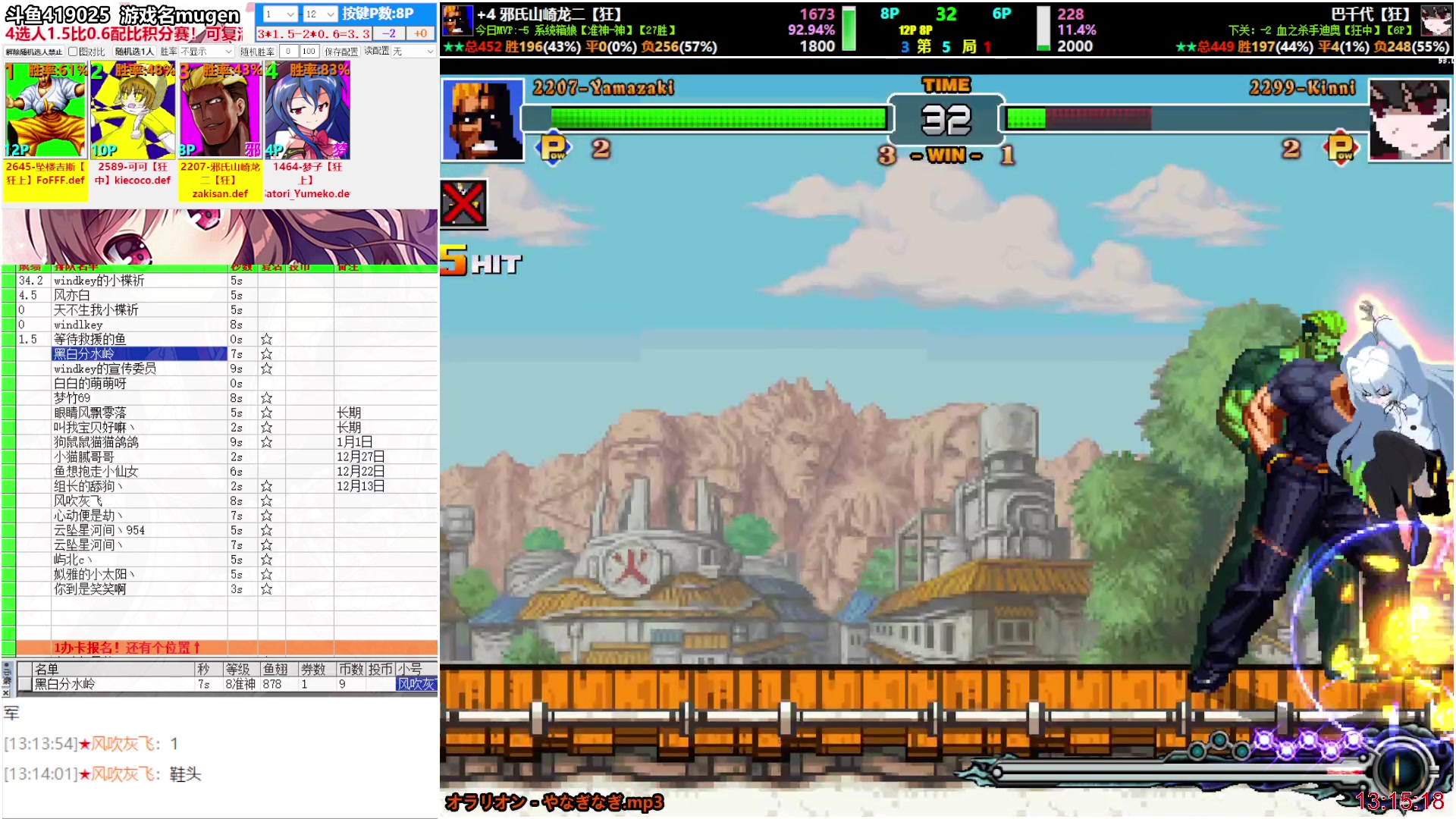The image size is (1456, 819).
Task: Click the -2 score button
Action: coord(389,33)
